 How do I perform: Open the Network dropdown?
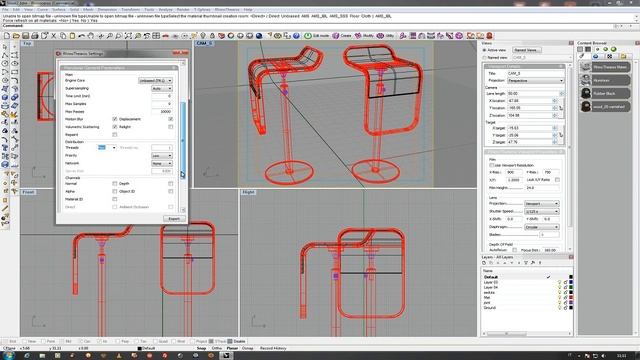click(162, 164)
